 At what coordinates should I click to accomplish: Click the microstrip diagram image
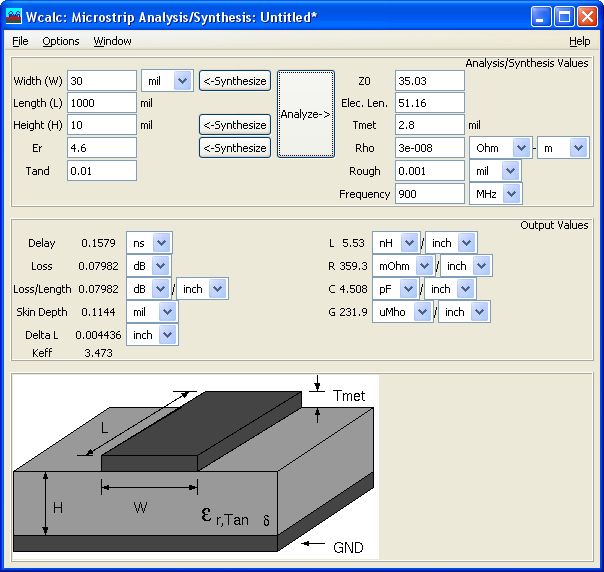(x=195, y=466)
